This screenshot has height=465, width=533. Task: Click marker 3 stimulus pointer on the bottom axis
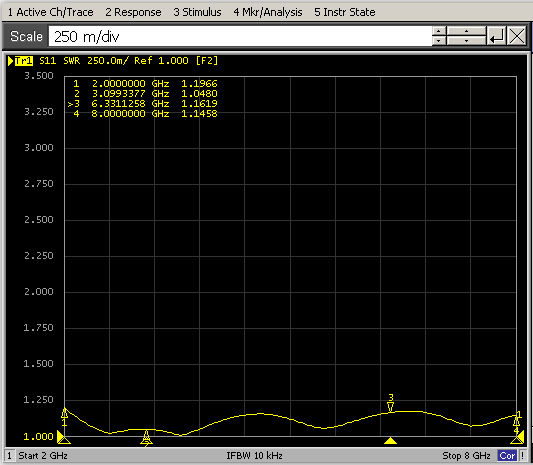(391, 441)
